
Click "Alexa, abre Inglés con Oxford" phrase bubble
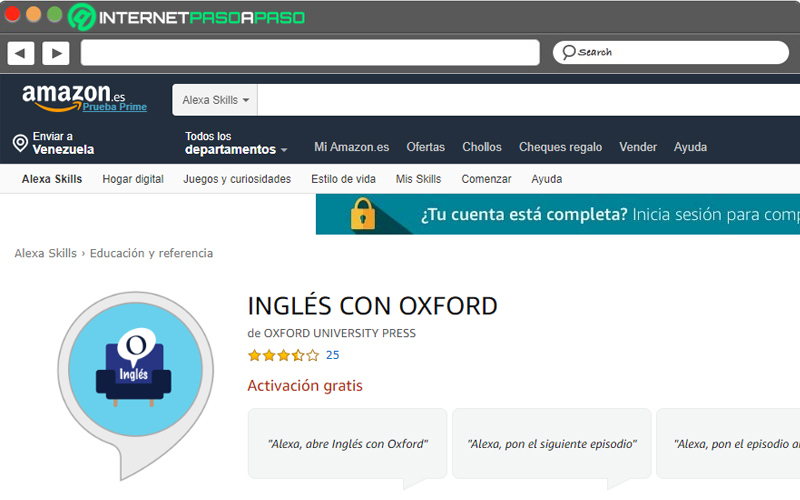(x=348, y=443)
